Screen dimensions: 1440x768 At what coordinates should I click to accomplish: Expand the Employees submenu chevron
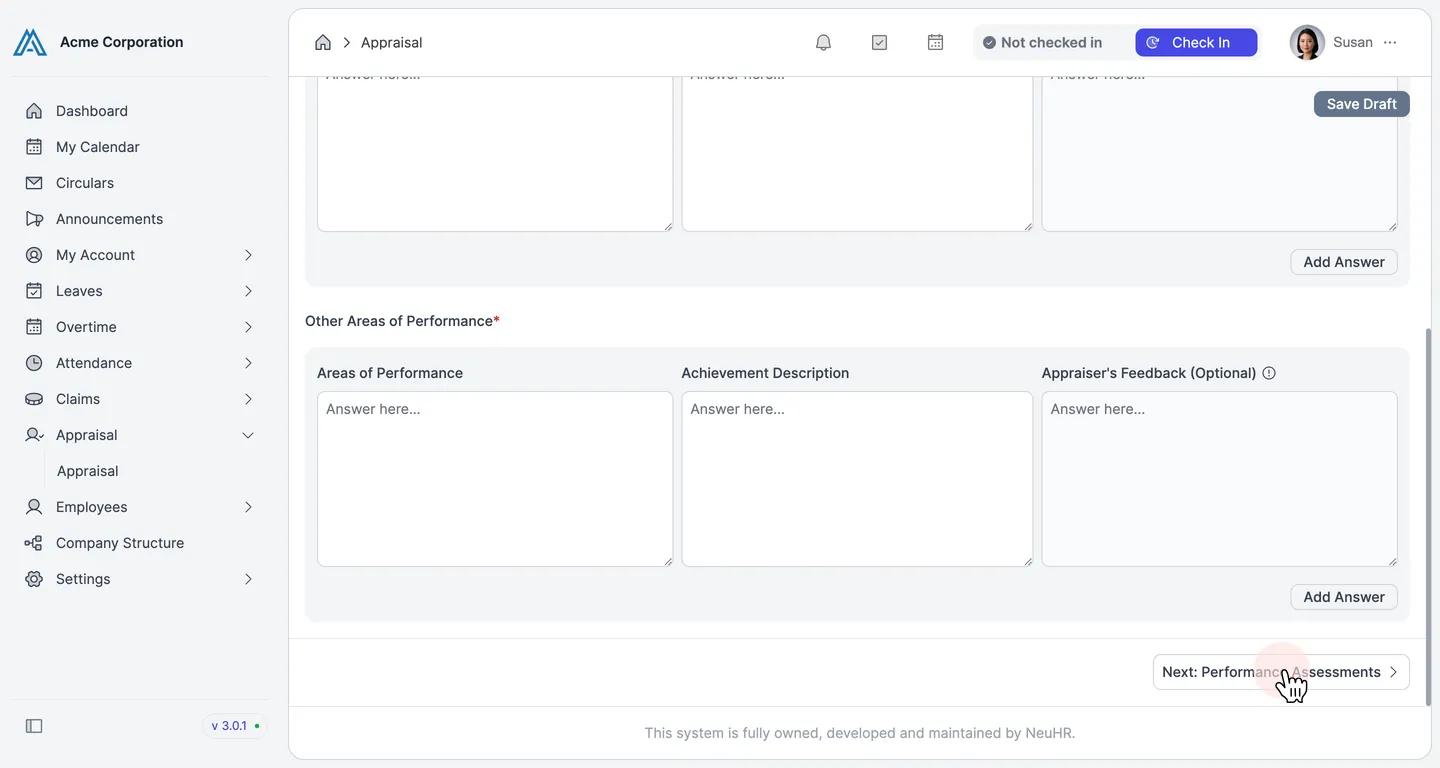click(248, 507)
